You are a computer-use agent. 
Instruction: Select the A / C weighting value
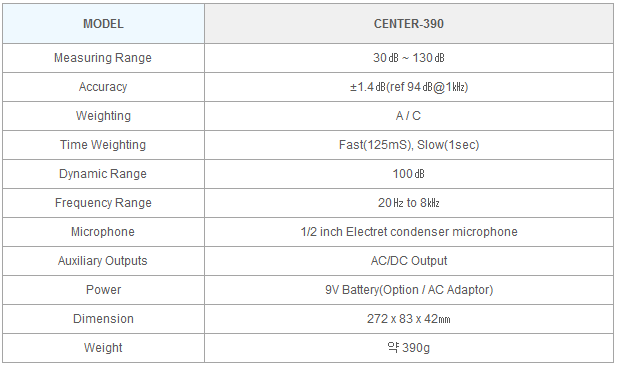coord(408,116)
